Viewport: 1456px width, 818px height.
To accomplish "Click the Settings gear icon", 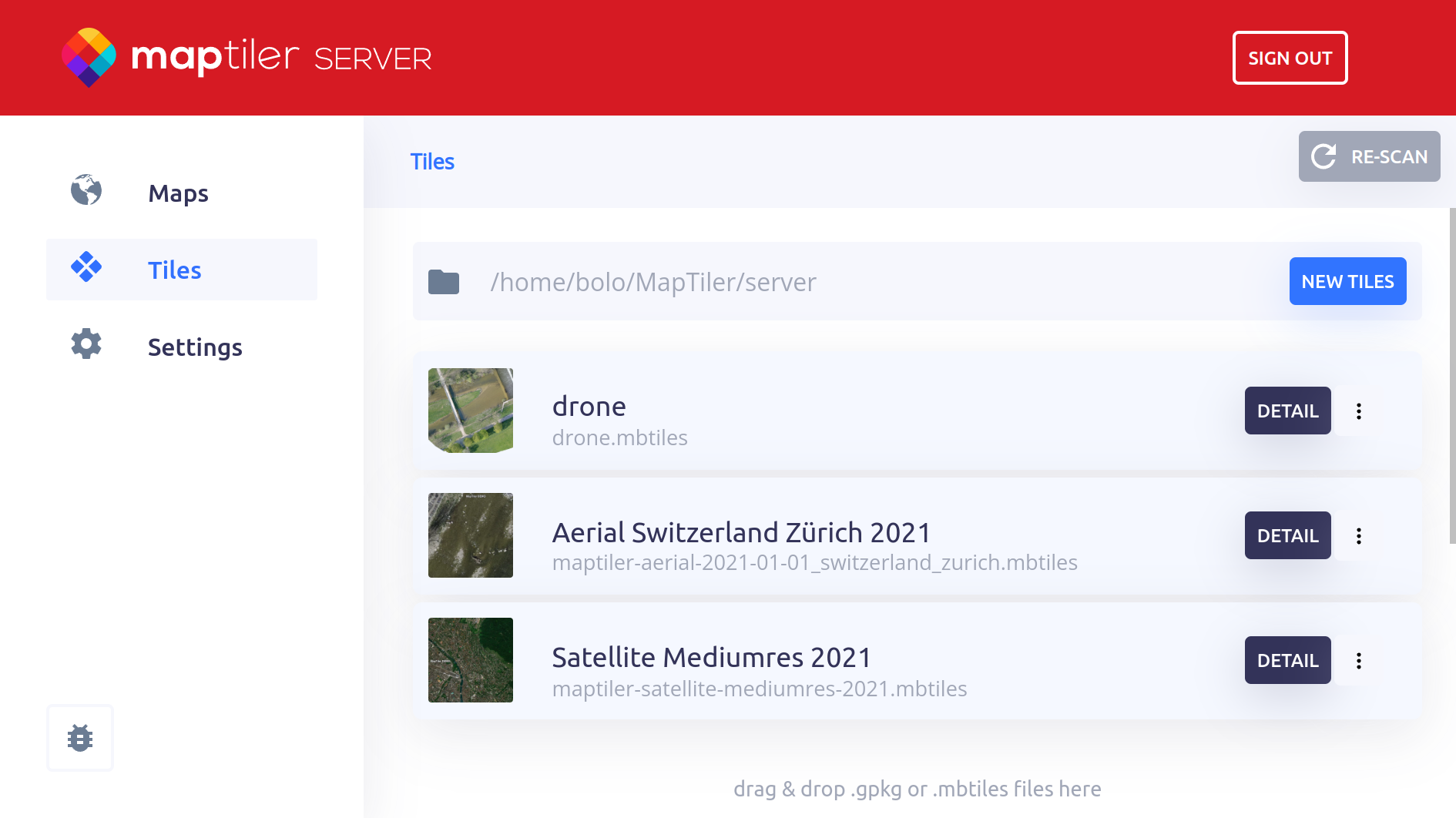I will coord(86,344).
